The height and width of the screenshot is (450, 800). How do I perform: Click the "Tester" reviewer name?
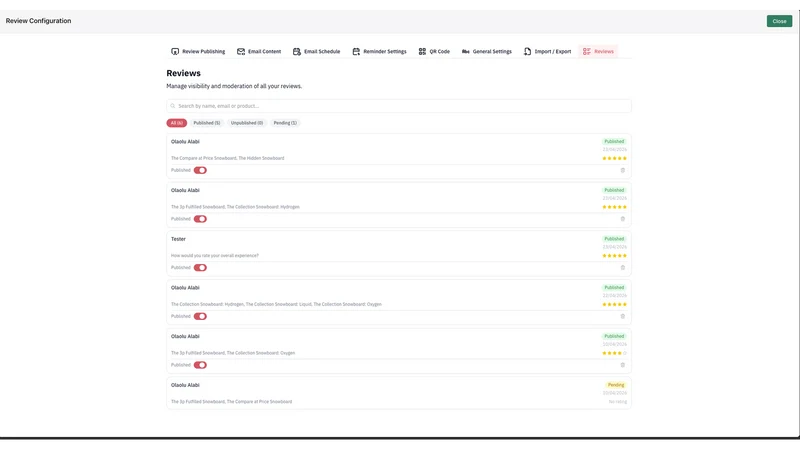178,239
